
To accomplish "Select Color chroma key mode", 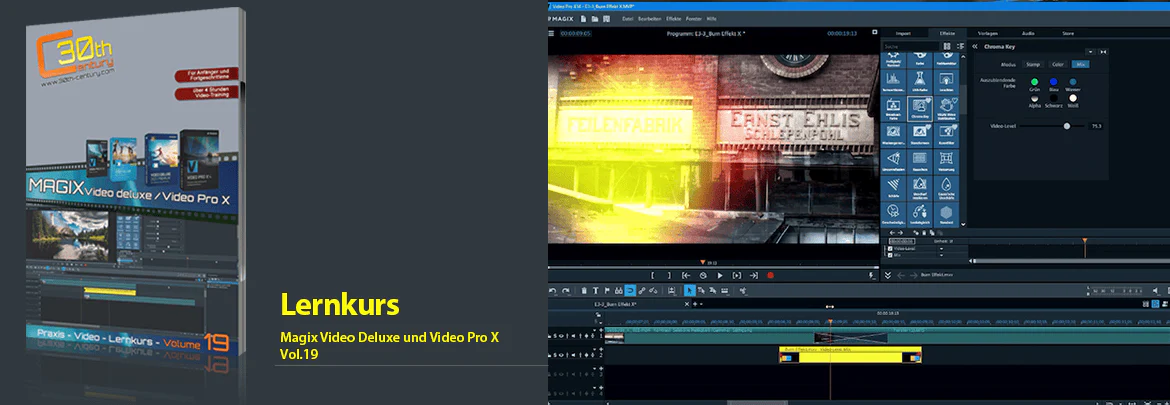I will [1058, 65].
